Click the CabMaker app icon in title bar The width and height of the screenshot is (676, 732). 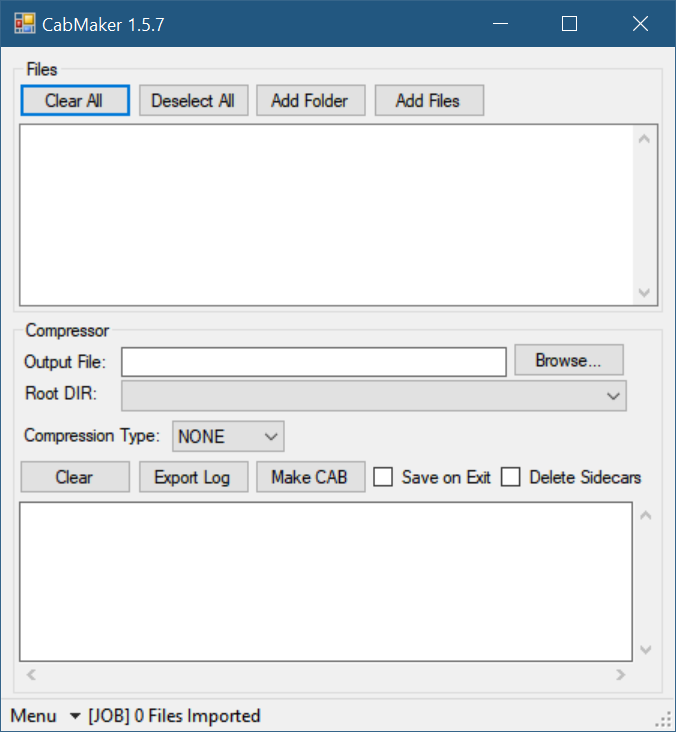[x=24, y=24]
